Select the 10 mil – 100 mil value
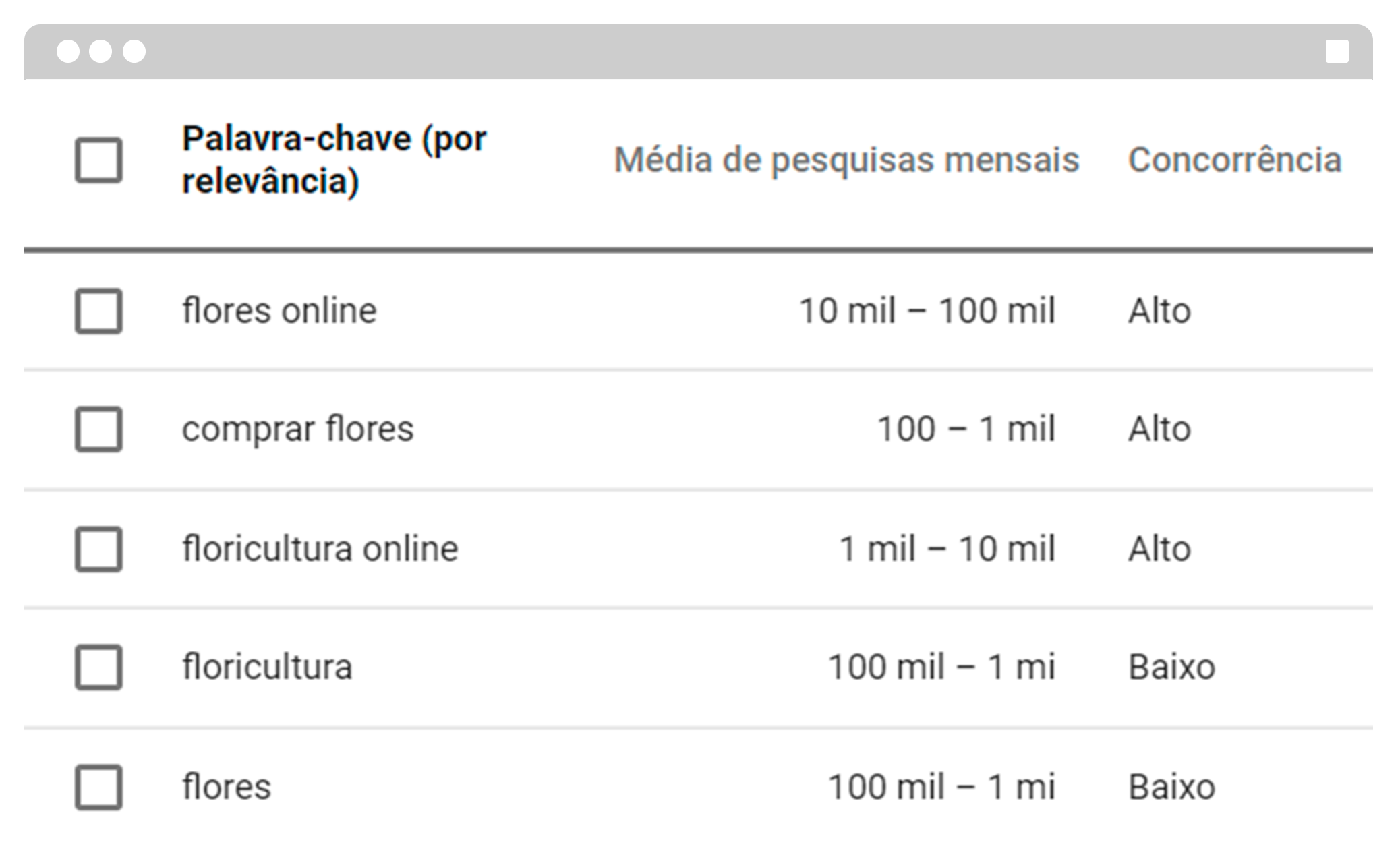Screen dimensions: 1400x859 click(927, 311)
